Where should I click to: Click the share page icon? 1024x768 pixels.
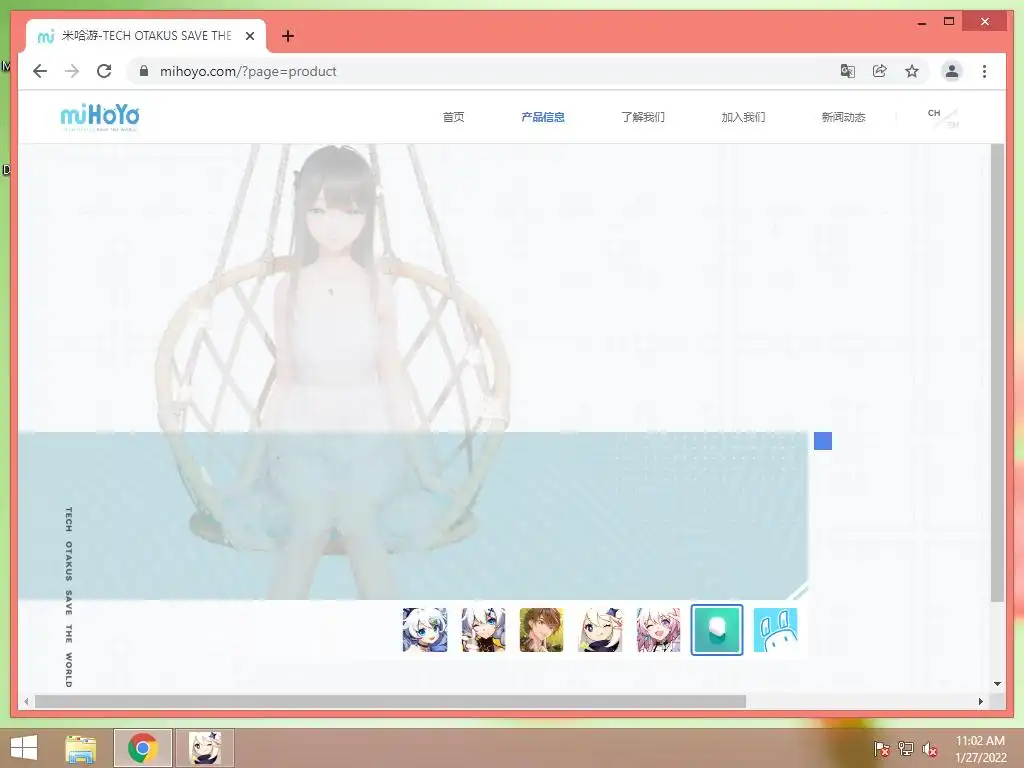pyautogui.click(x=880, y=71)
